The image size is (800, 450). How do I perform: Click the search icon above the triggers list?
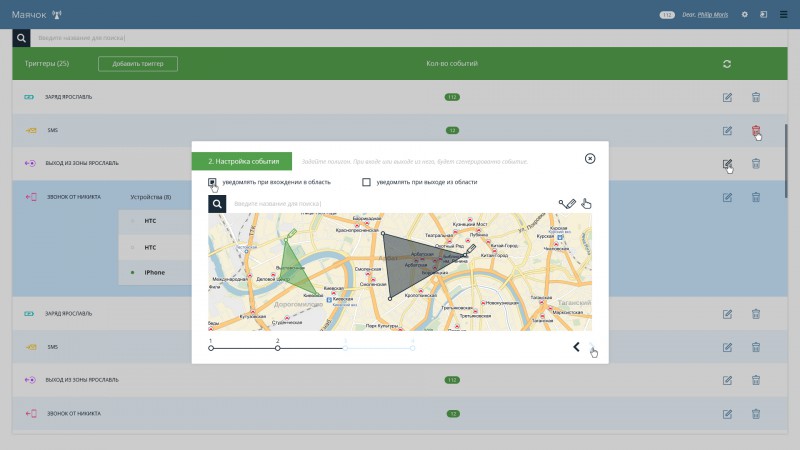point(21,38)
